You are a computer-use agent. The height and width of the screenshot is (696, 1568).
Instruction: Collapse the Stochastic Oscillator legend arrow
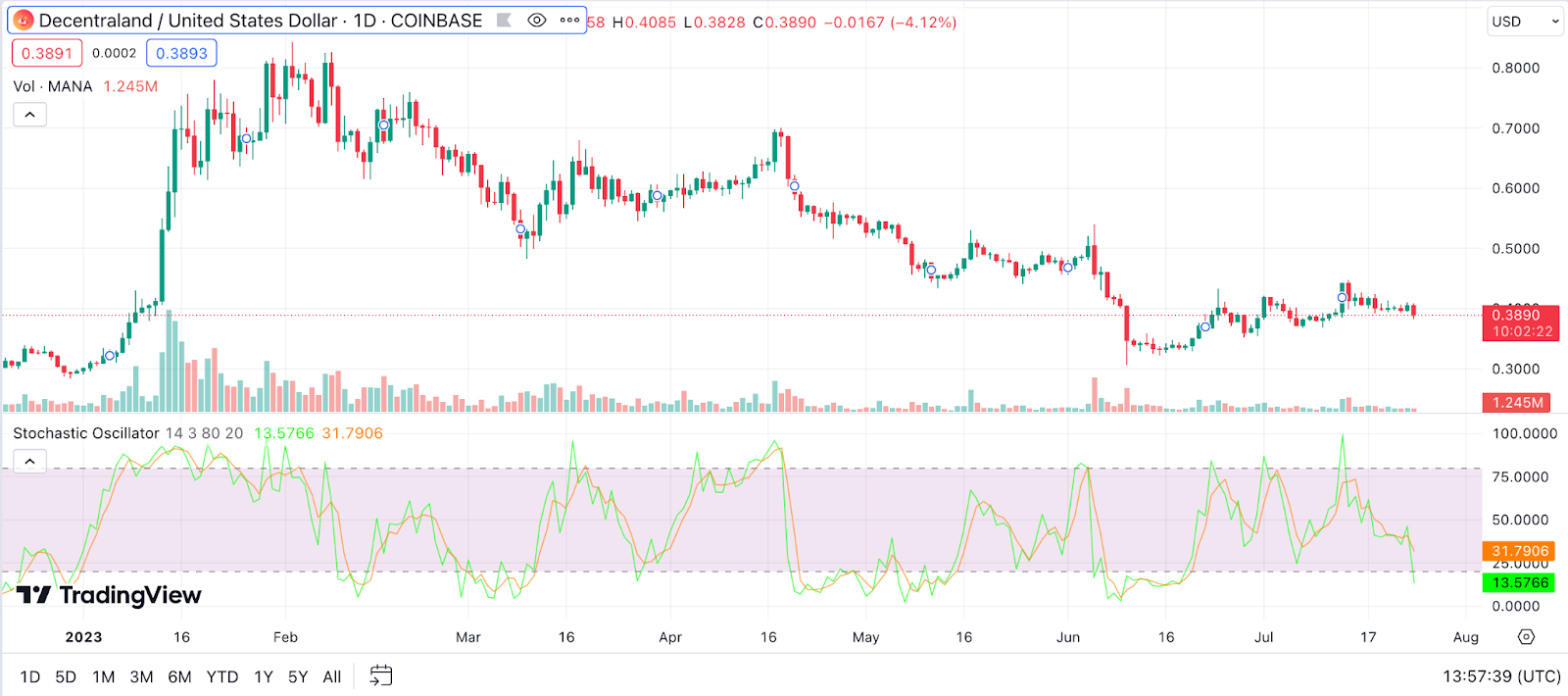(29, 461)
